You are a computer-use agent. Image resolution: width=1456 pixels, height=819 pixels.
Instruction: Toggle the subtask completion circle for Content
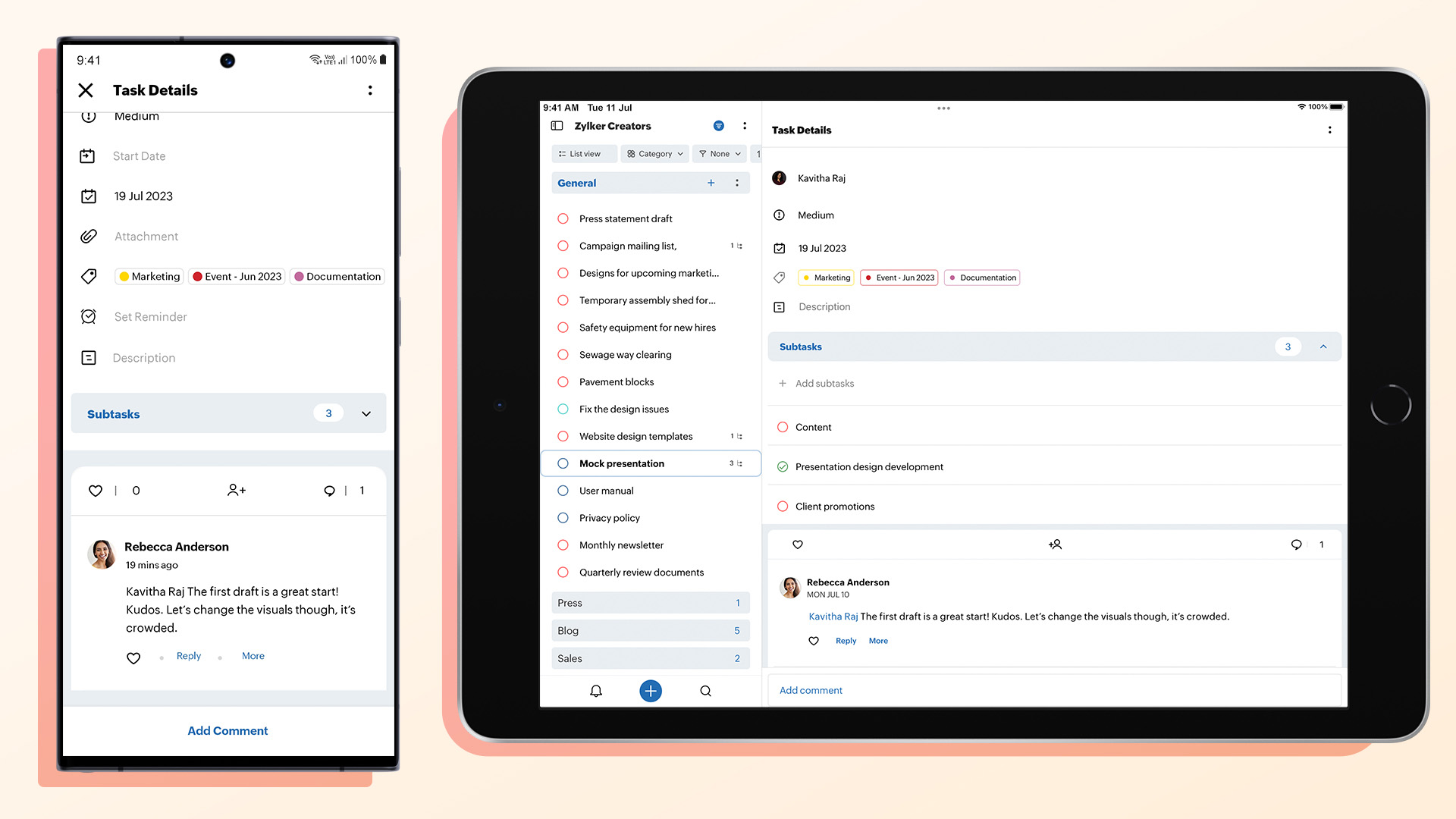pyautogui.click(x=782, y=427)
